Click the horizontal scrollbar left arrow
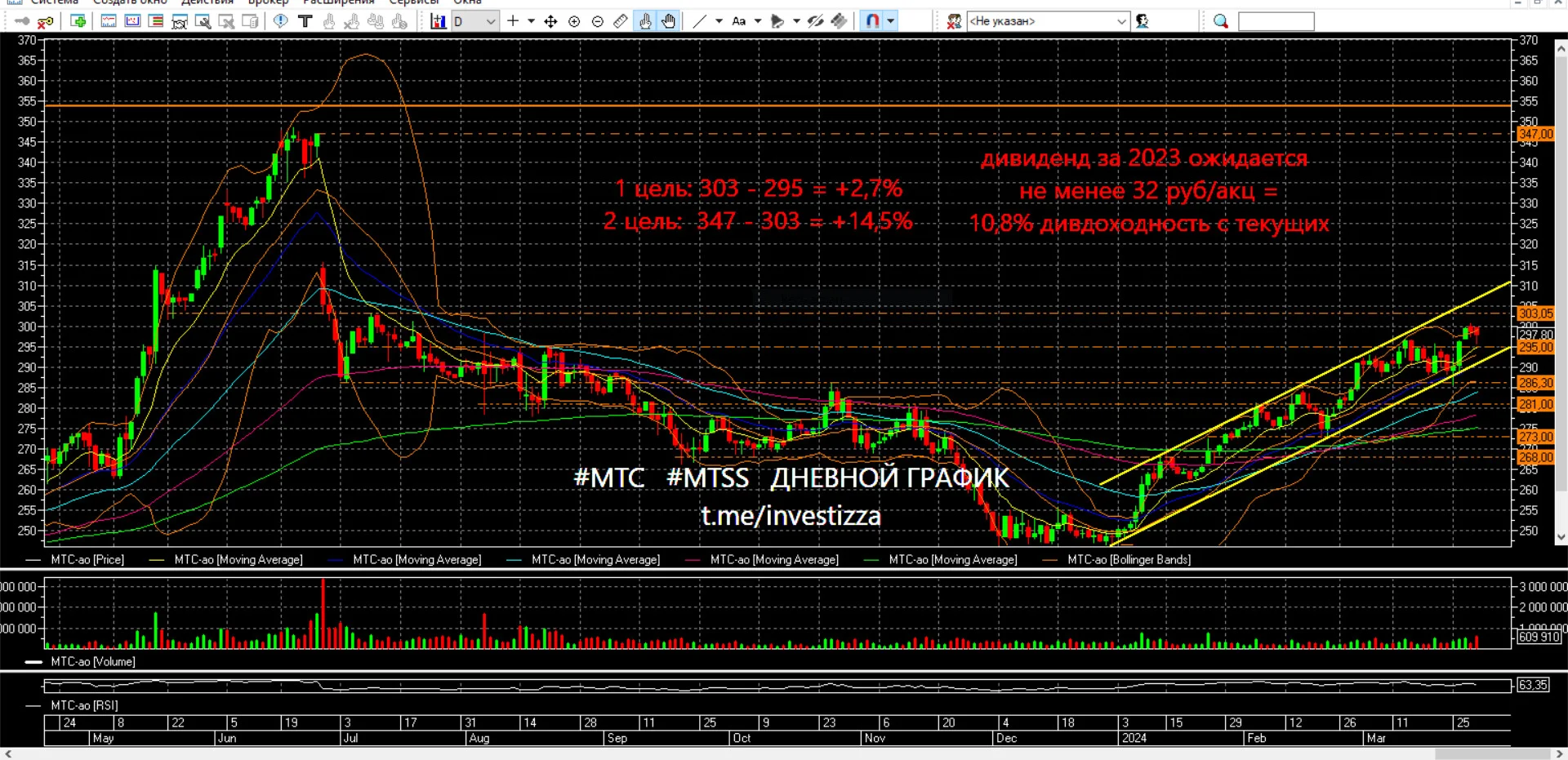 (8, 753)
